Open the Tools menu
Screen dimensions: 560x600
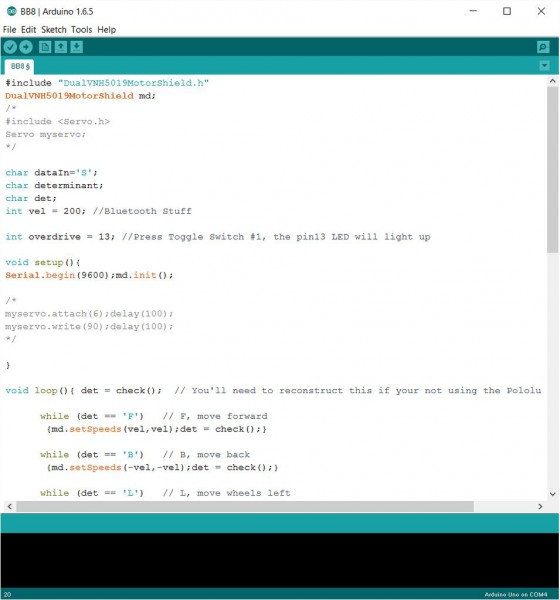click(82, 29)
